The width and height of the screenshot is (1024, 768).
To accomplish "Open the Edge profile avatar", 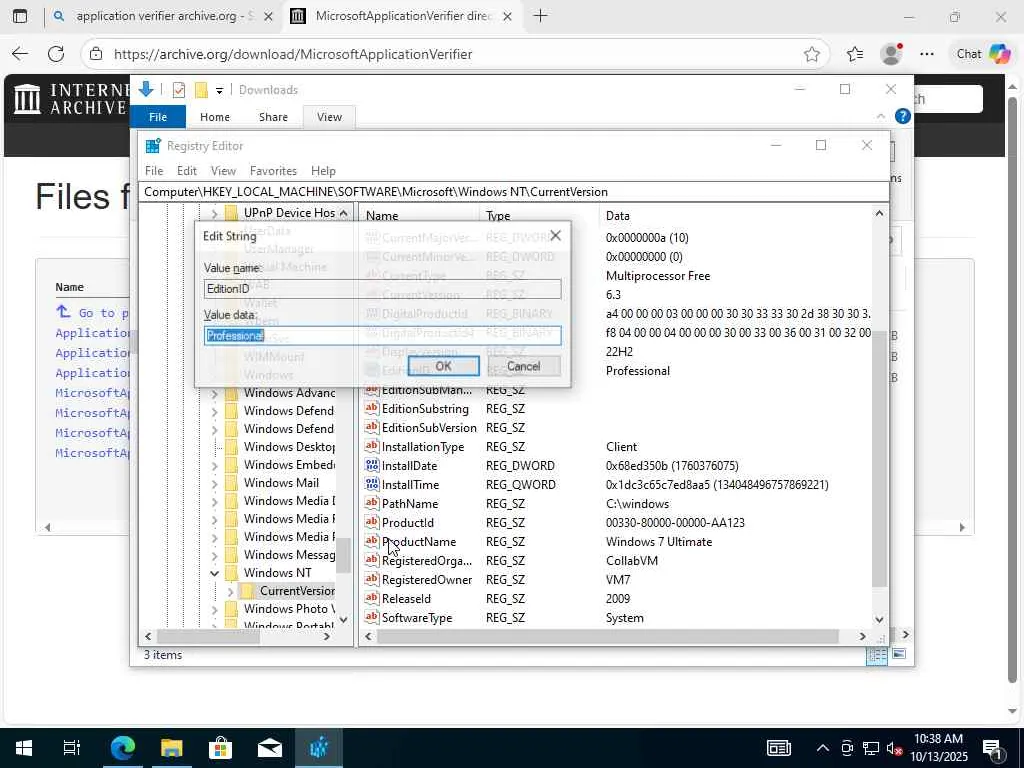I will click(891, 54).
